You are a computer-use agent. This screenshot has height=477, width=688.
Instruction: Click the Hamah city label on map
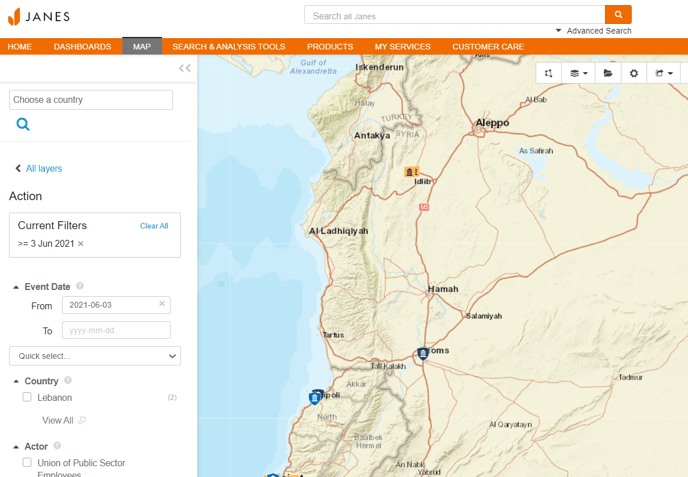coord(443,289)
